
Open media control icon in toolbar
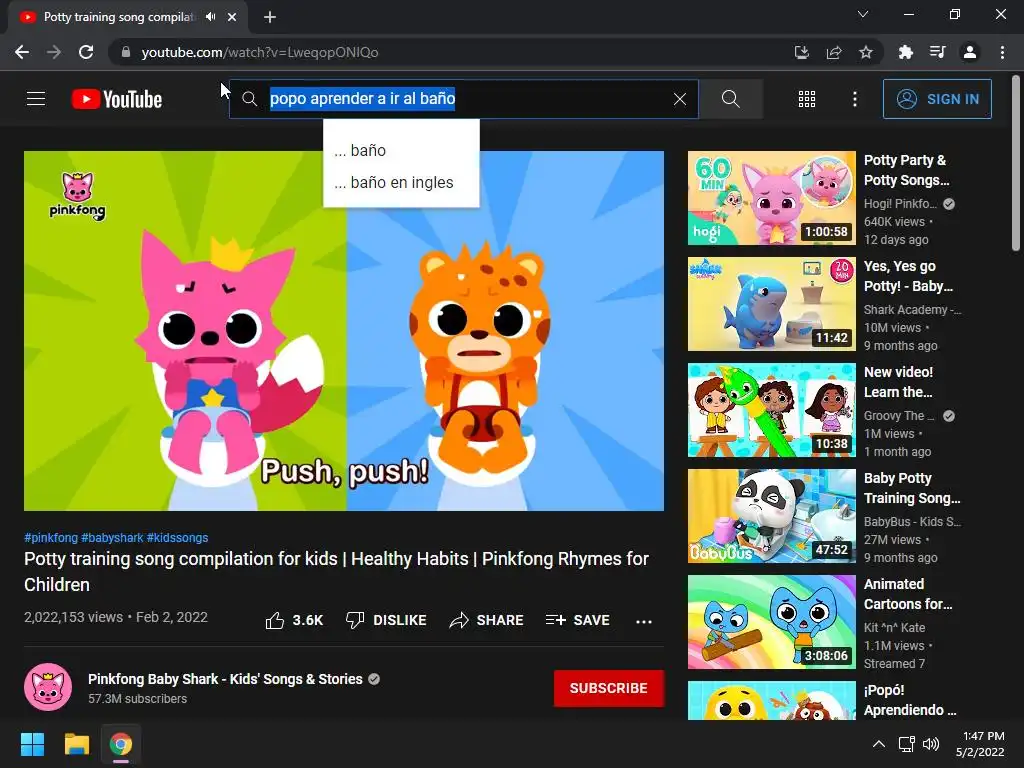(937, 52)
